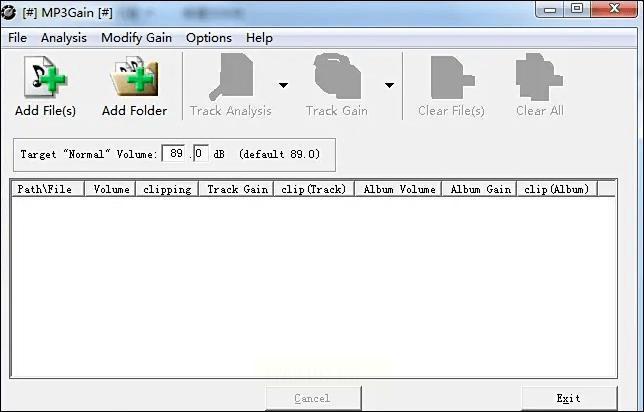Focus the target volume decimal field

(x=200, y=154)
